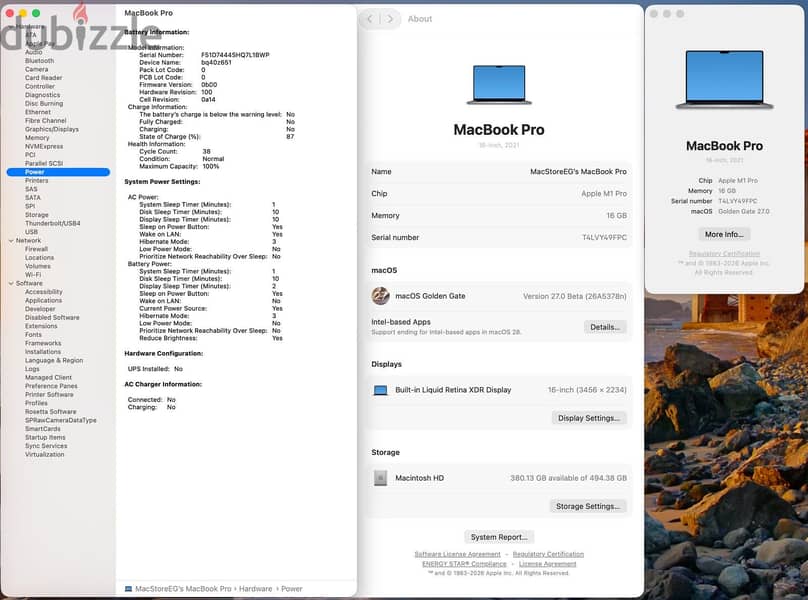Open Regulatory Certification in small About window
The height and width of the screenshot is (600, 808).
click(x=724, y=254)
